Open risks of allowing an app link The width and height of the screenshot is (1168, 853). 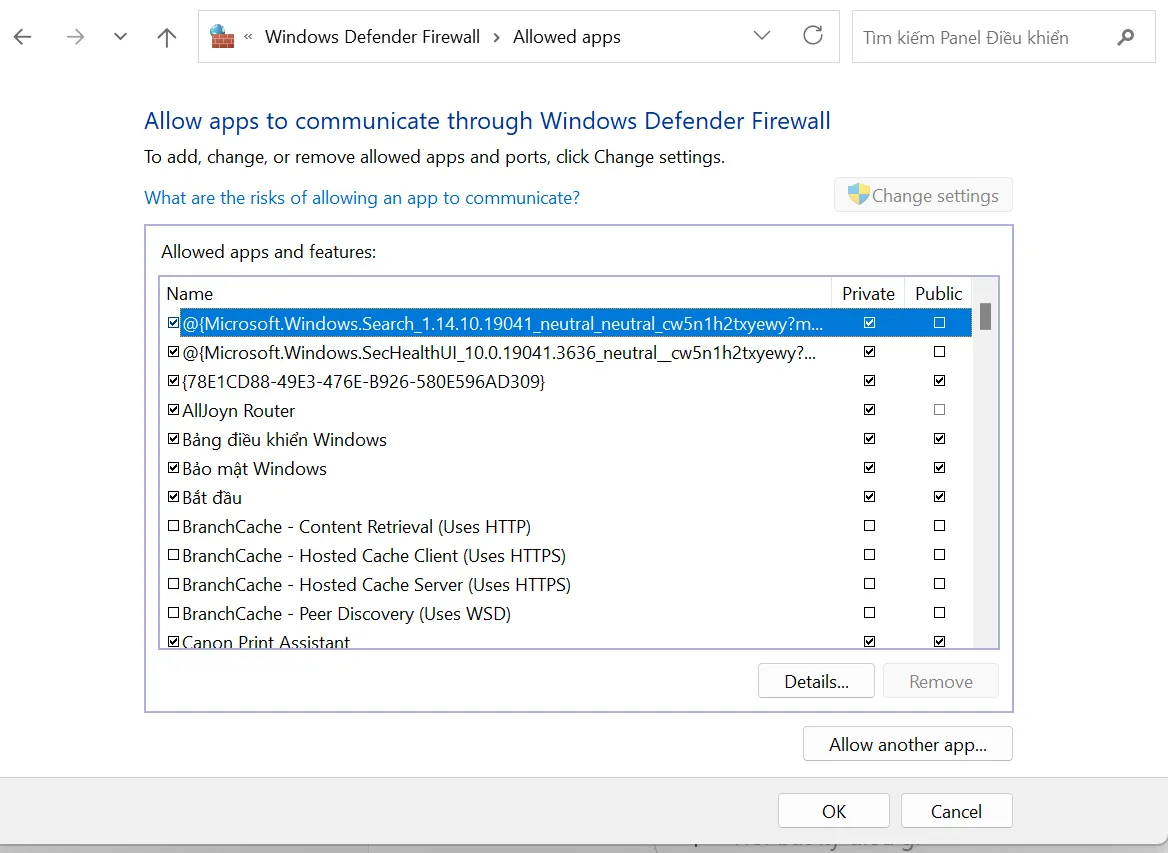click(x=362, y=198)
